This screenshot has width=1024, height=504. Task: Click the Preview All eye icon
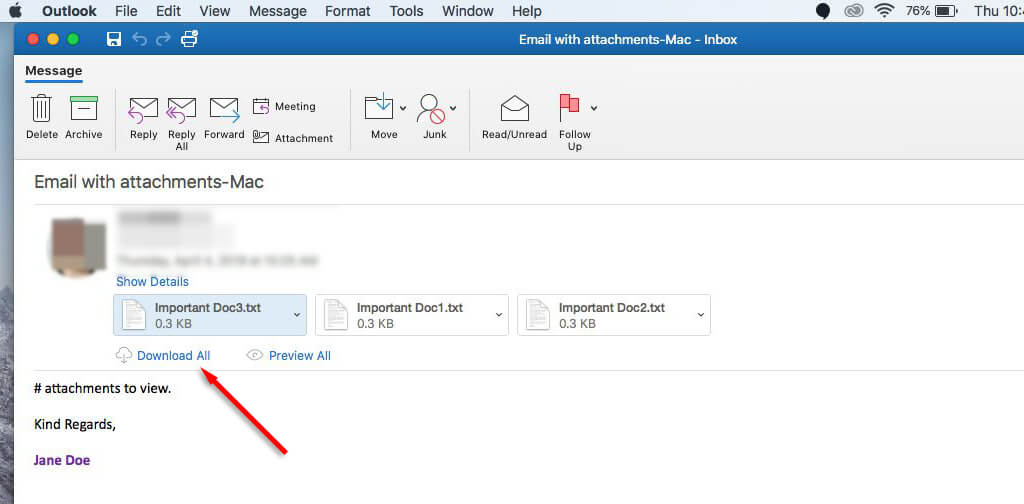coord(254,356)
